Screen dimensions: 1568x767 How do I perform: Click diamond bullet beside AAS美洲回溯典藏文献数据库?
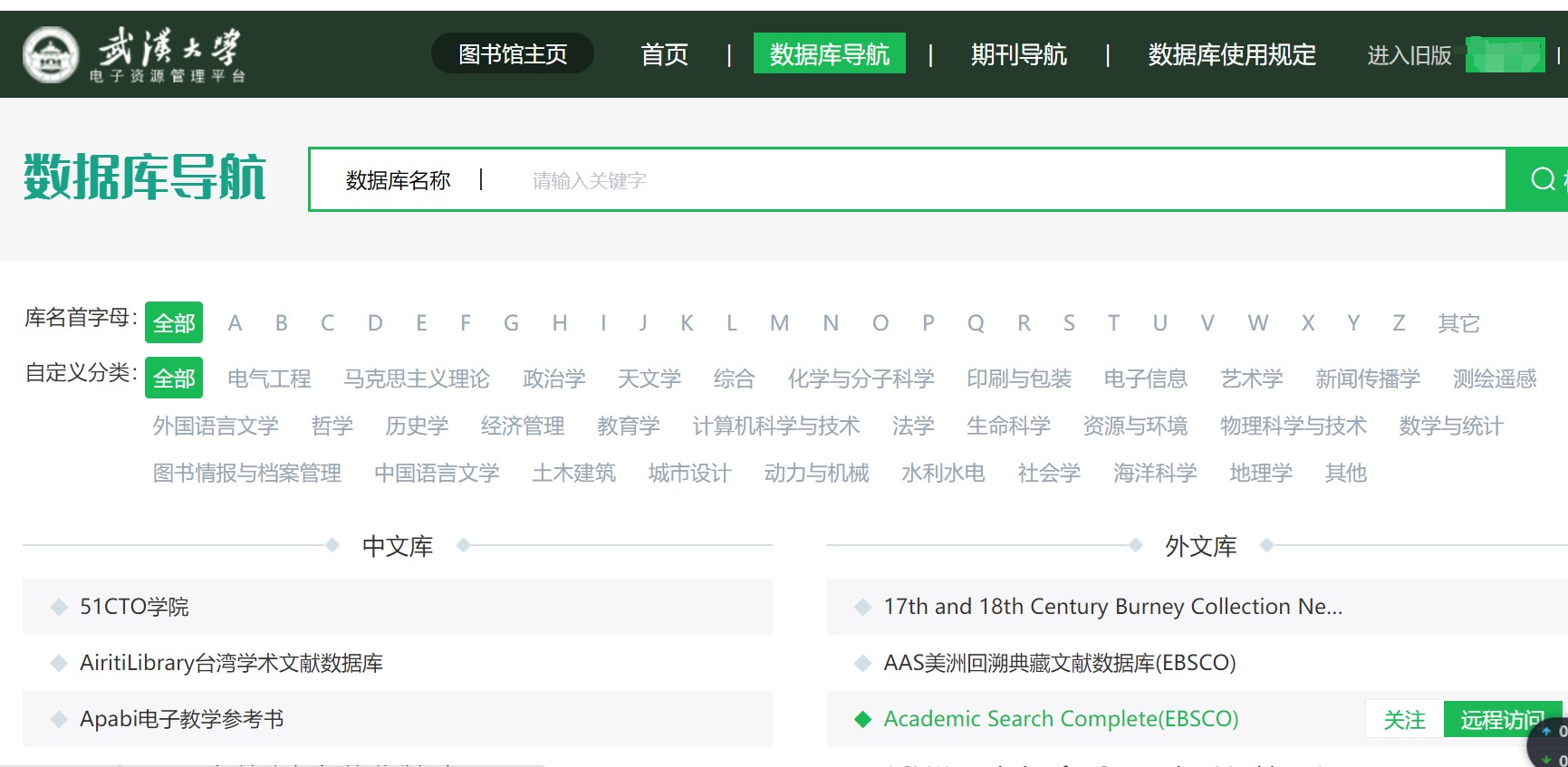[862, 663]
